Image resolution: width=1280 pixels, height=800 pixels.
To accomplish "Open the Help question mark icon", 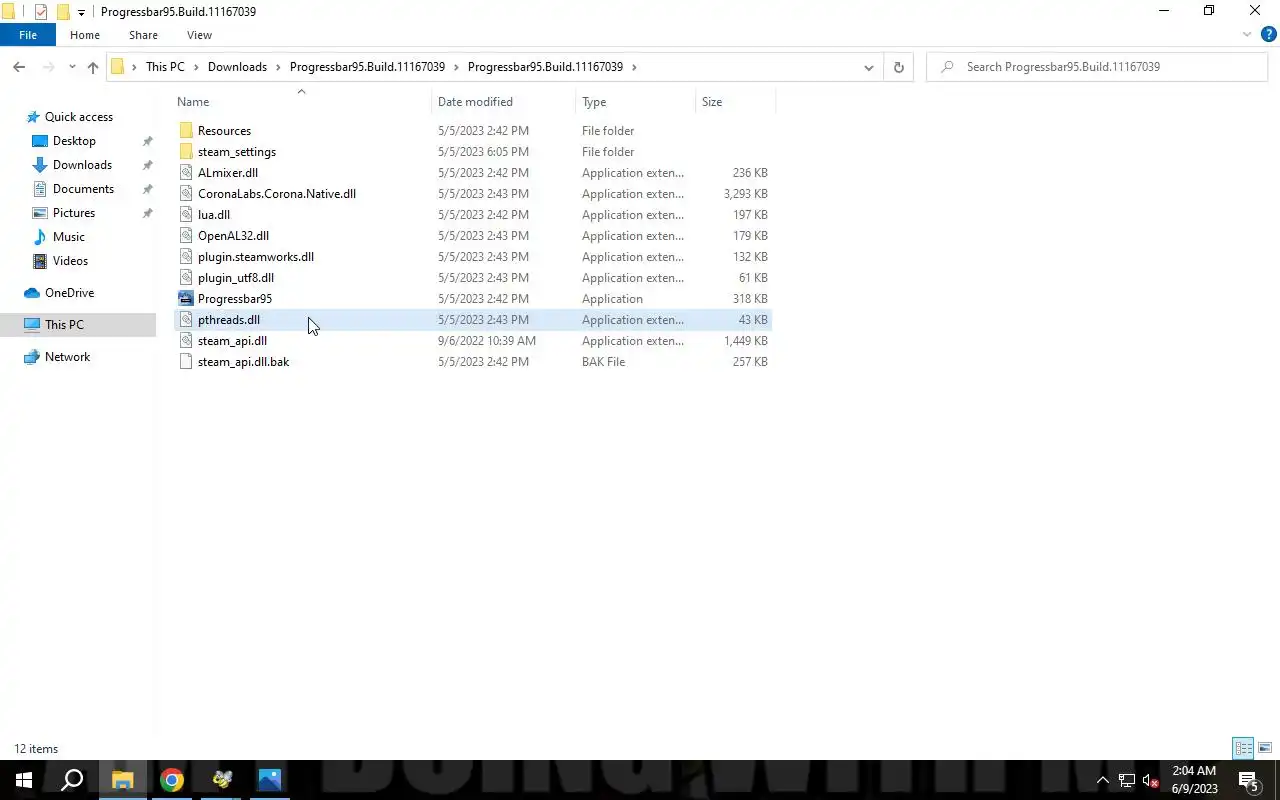I will (x=1269, y=35).
